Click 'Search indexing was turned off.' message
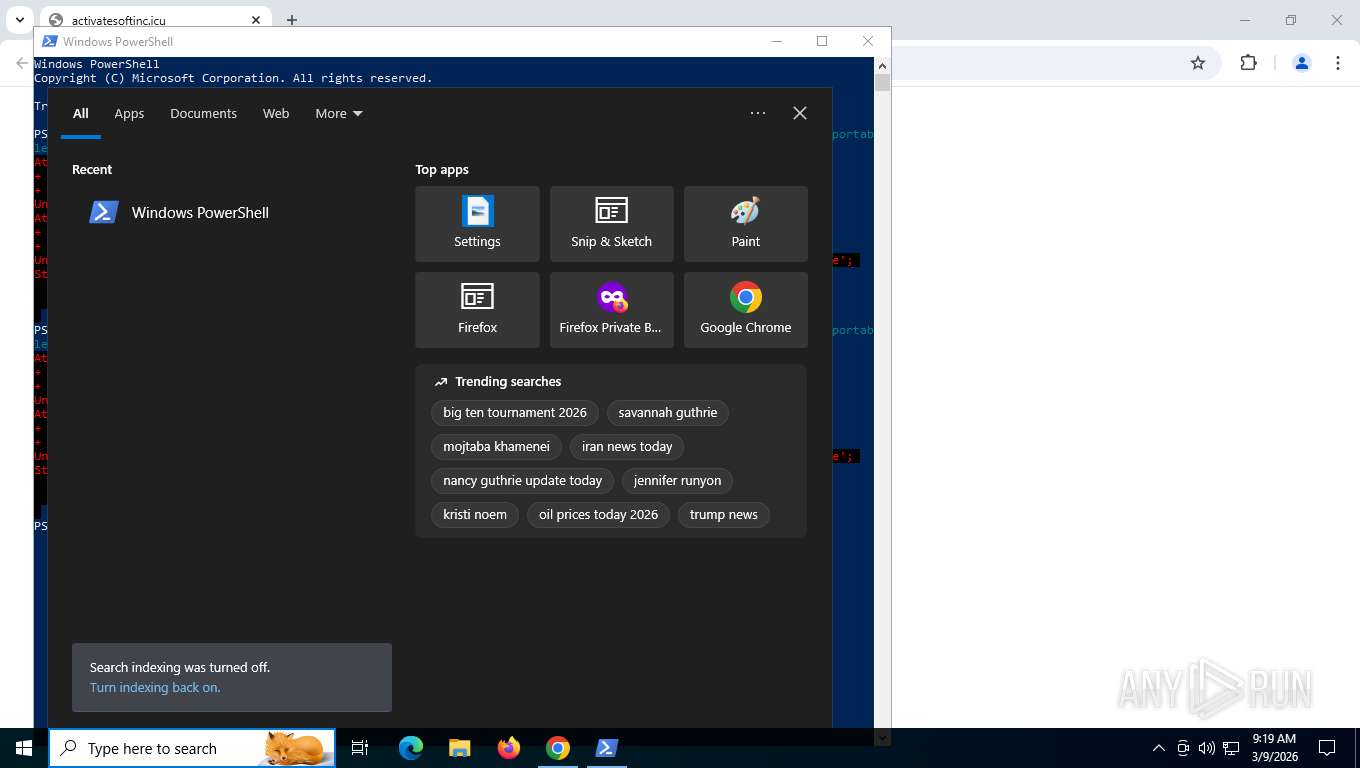The width and height of the screenshot is (1360, 768). [x=180, y=667]
